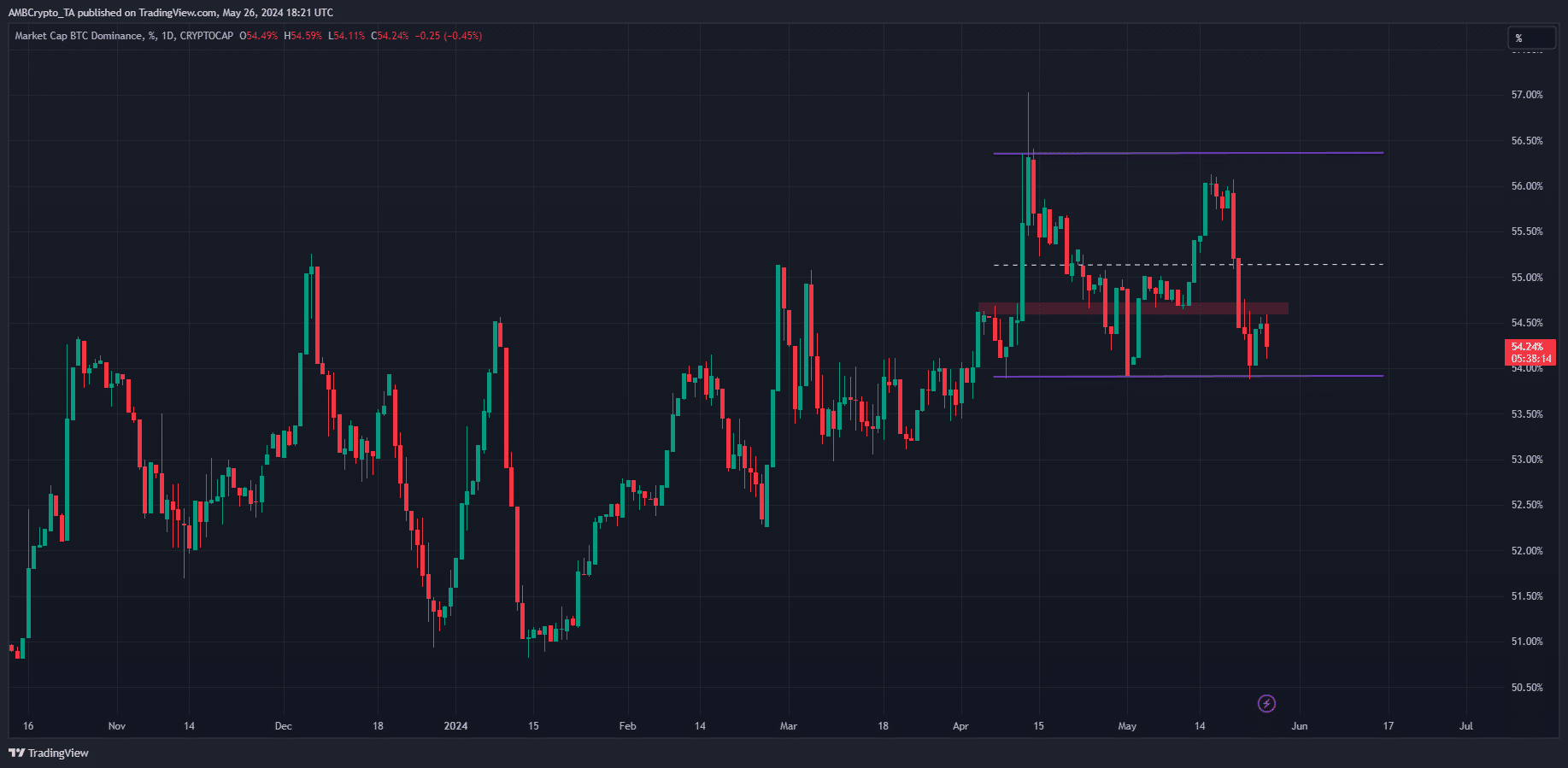
Task: Click the 53.00% price axis label
Action: [1527, 460]
